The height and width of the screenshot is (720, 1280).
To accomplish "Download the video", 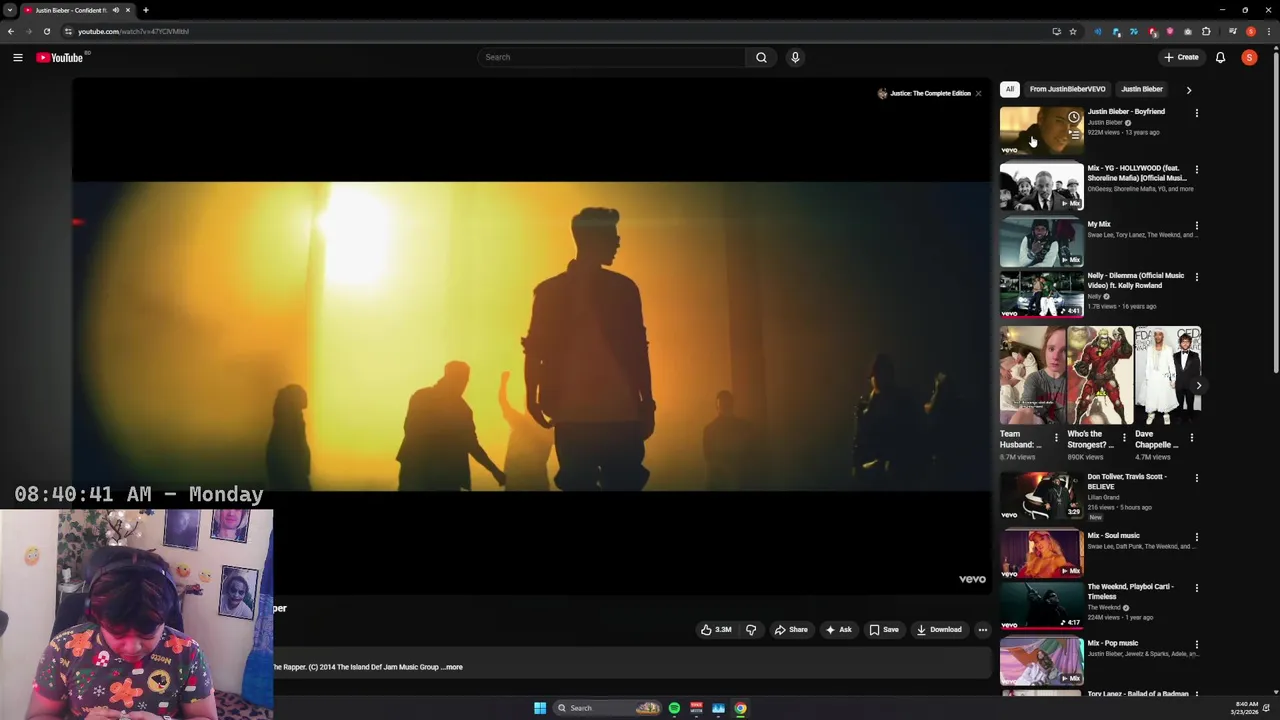I will tap(938, 630).
